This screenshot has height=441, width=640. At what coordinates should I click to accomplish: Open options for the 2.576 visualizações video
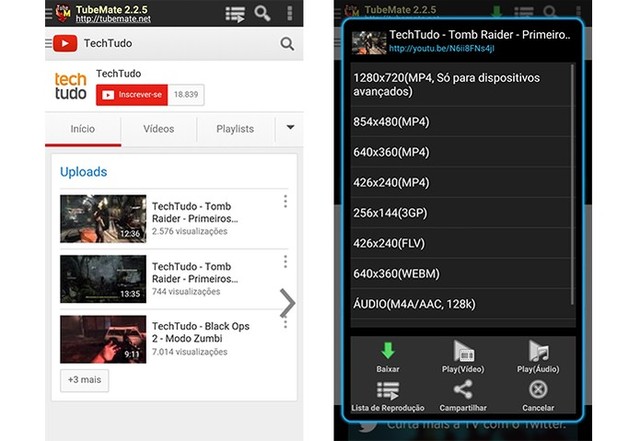click(285, 201)
